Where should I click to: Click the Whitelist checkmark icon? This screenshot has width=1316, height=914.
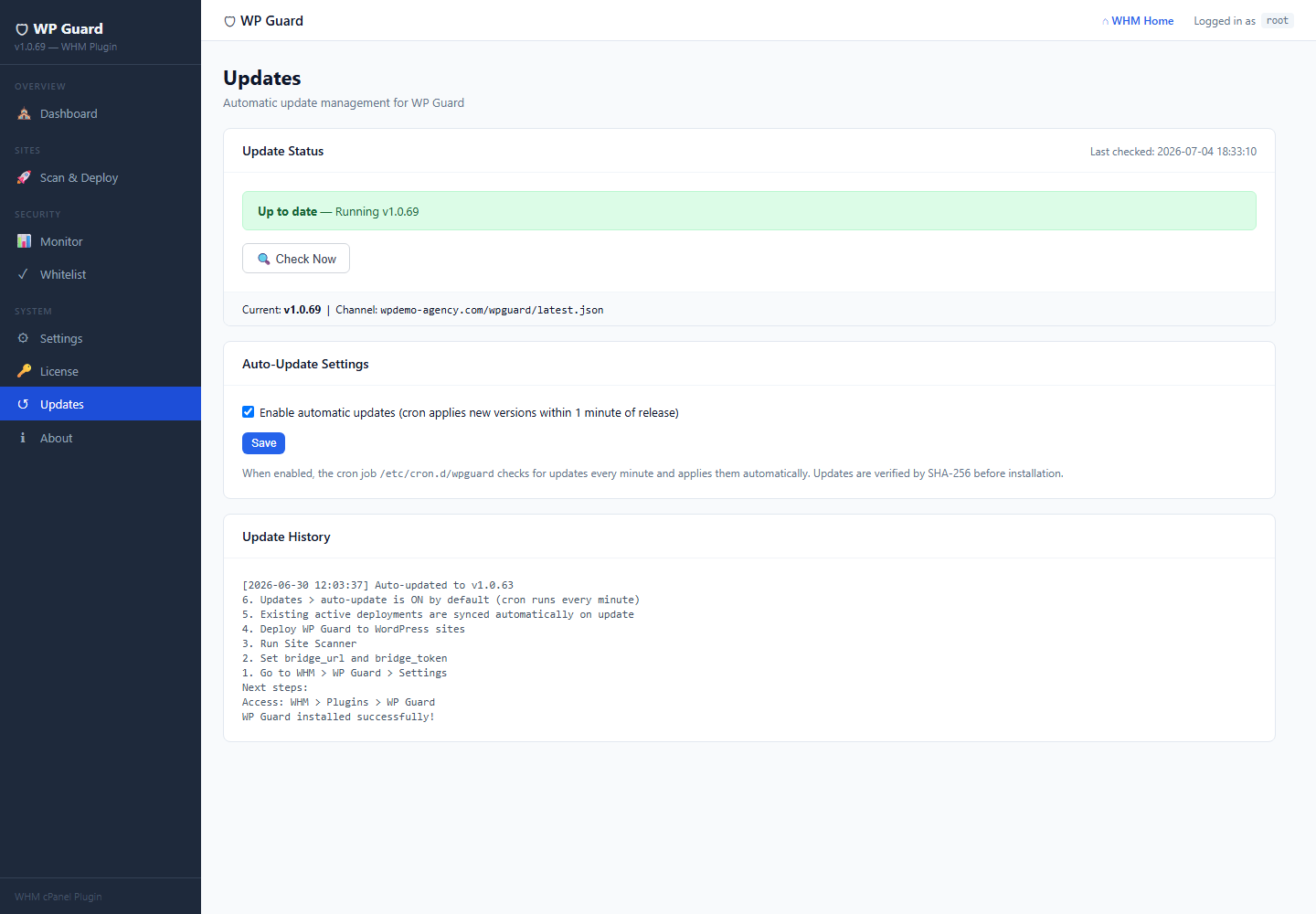24,274
